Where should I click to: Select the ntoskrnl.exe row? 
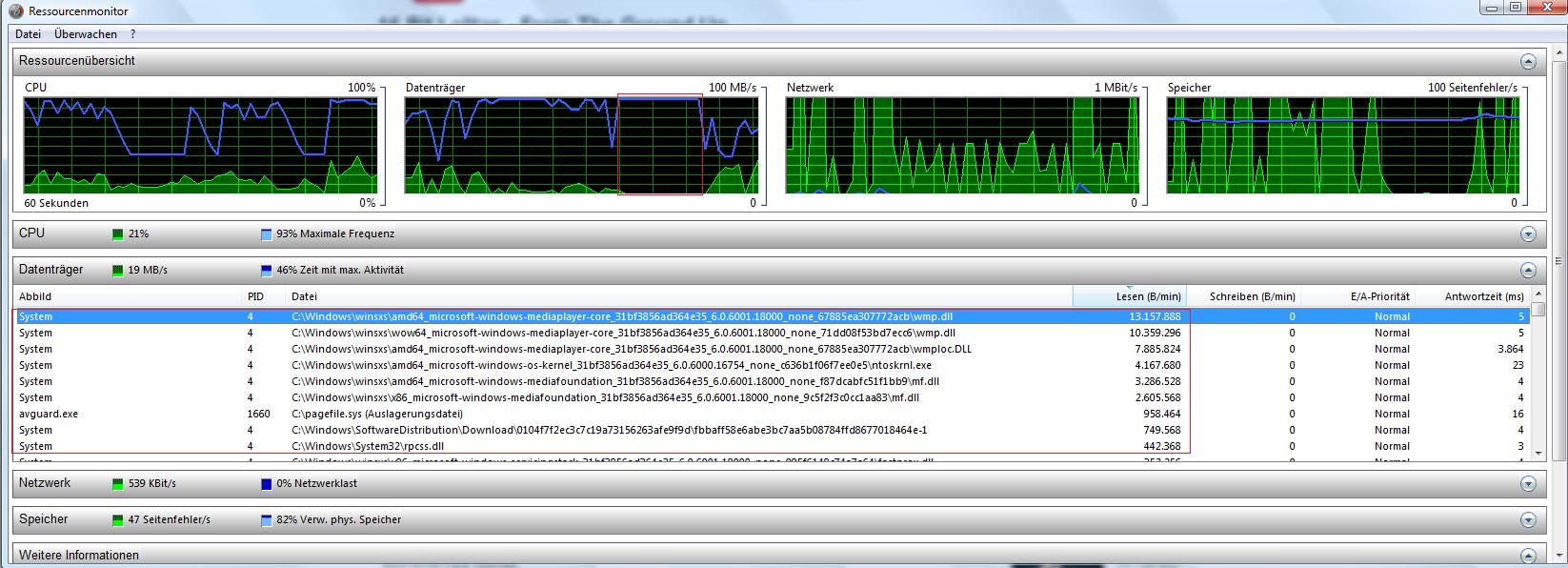tap(772, 365)
